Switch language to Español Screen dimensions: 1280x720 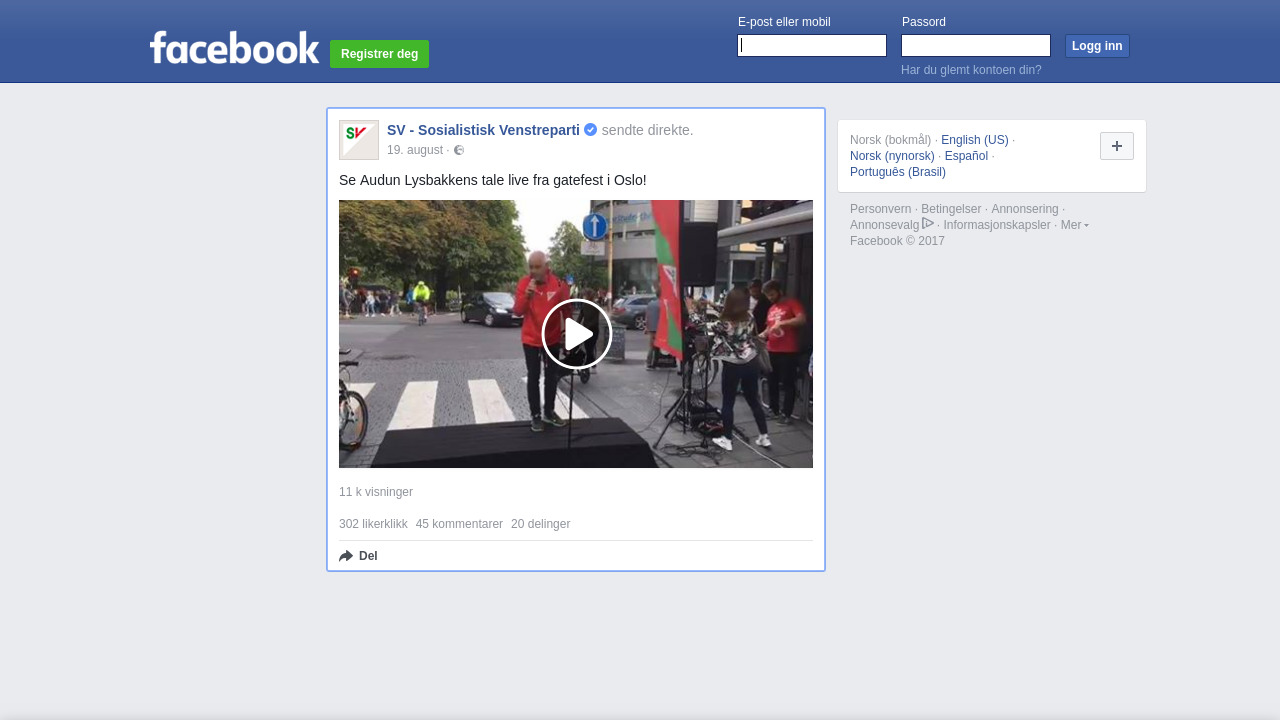966,156
